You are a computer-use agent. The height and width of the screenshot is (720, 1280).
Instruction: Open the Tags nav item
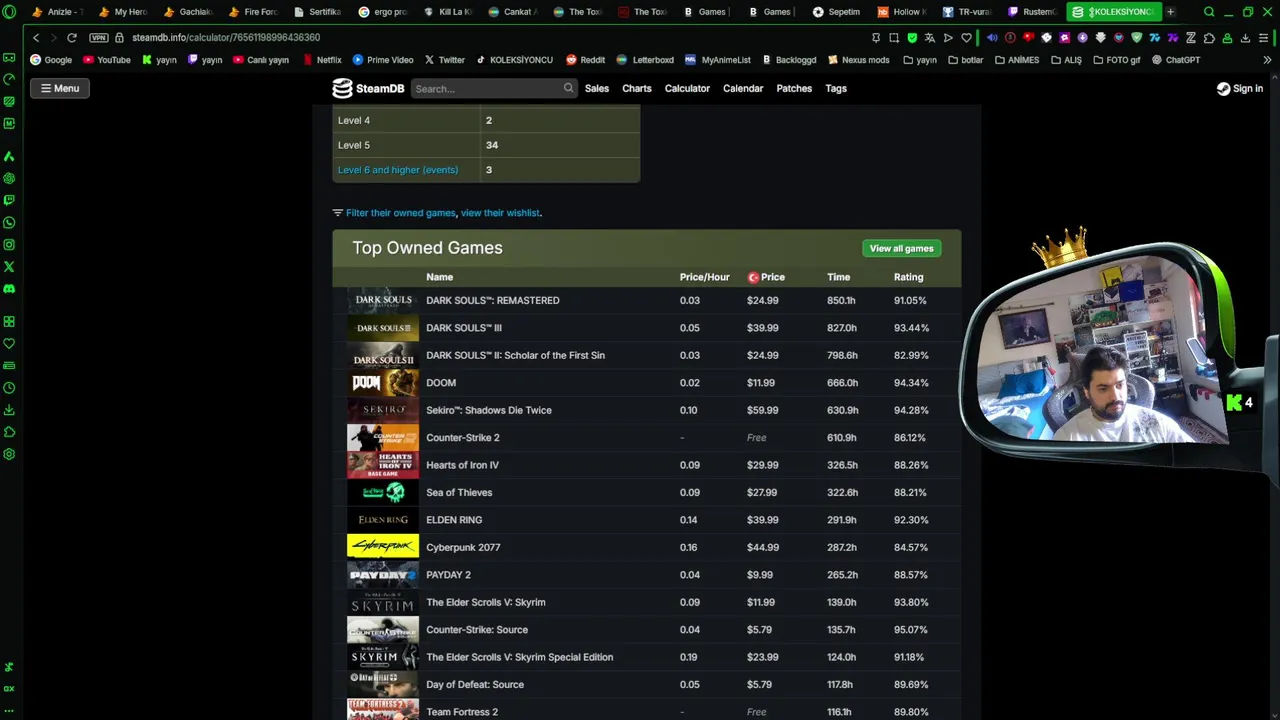[836, 88]
